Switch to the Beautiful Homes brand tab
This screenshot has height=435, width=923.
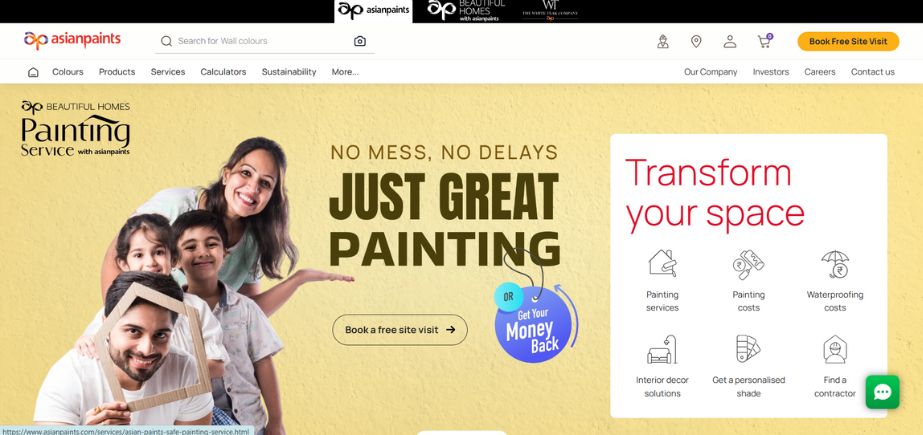click(x=466, y=11)
